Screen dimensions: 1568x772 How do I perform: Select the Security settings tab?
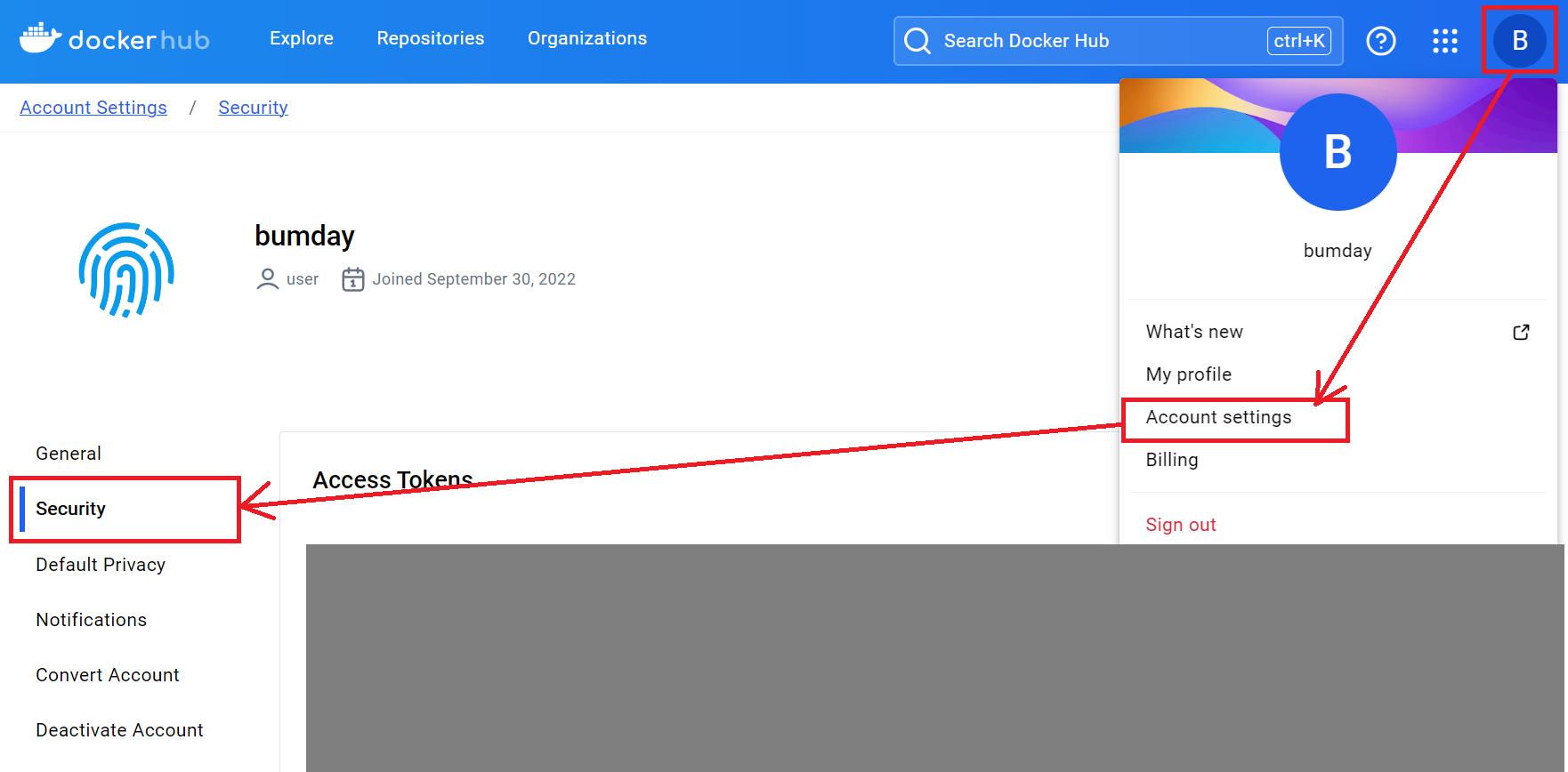(71, 509)
